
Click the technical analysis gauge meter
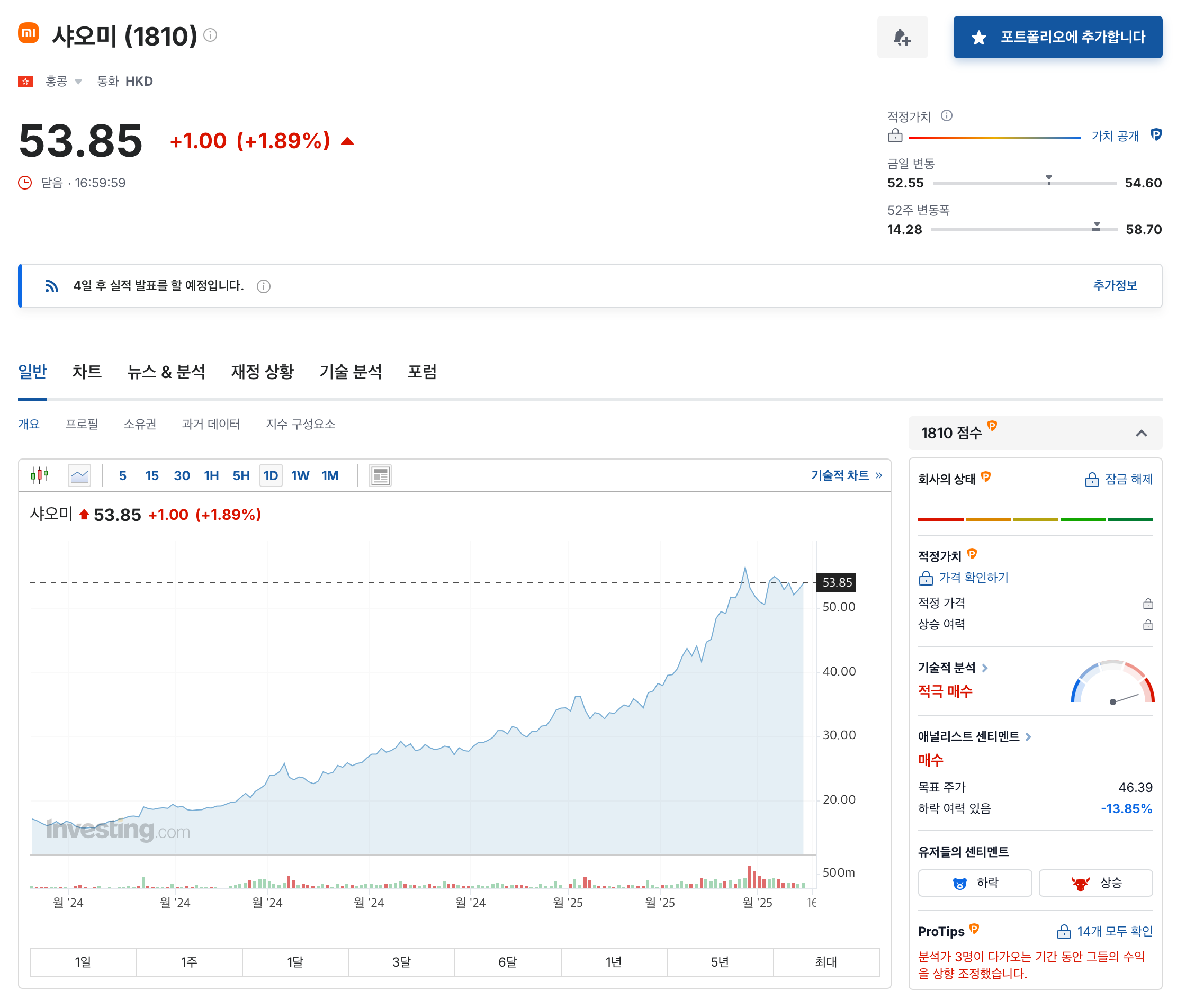[1112, 682]
